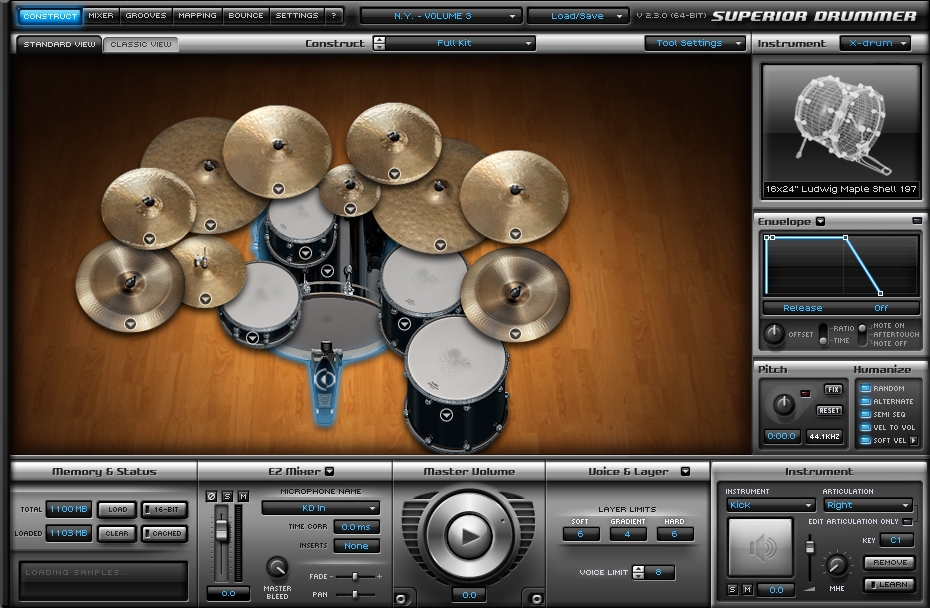
Task: Adjust the PAN slider in EZ Mixer
Action: (x=355, y=594)
